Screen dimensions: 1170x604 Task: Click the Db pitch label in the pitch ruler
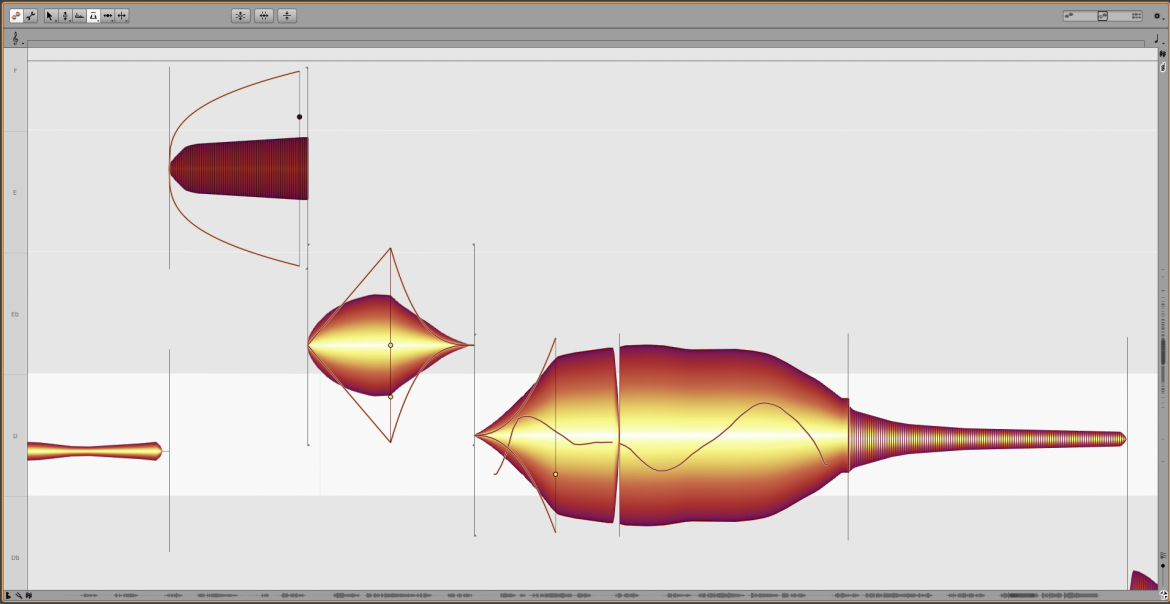click(x=15, y=558)
